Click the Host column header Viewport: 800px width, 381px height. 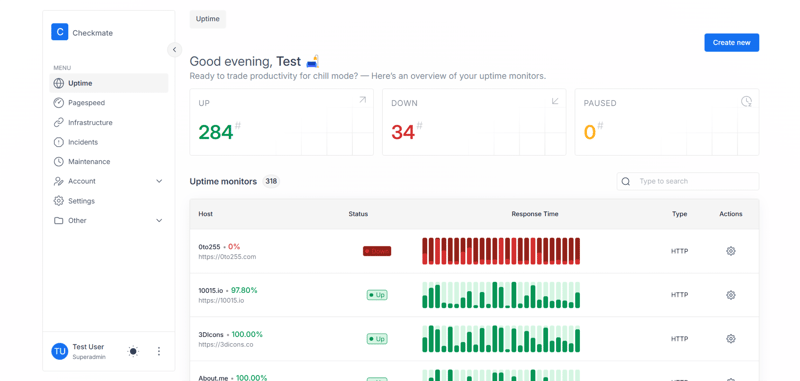point(206,214)
